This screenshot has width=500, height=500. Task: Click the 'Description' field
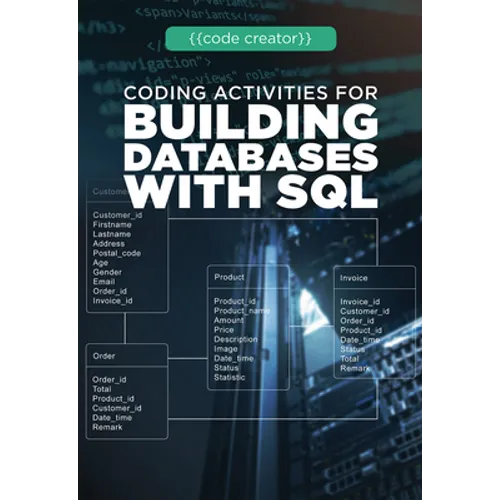pos(236,339)
